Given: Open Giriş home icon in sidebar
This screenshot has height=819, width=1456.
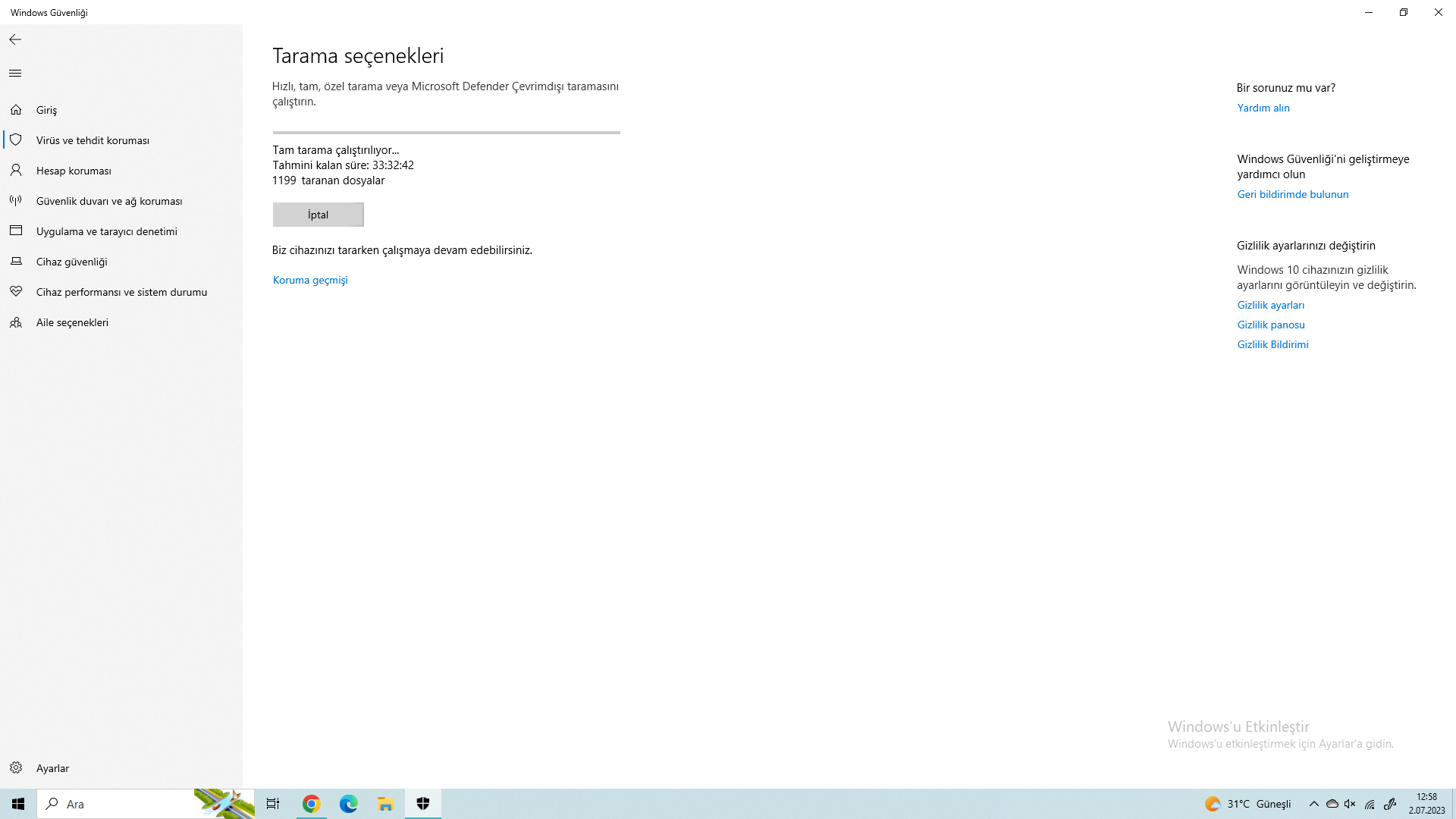Looking at the screenshot, I should pyautogui.click(x=16, y=110).
